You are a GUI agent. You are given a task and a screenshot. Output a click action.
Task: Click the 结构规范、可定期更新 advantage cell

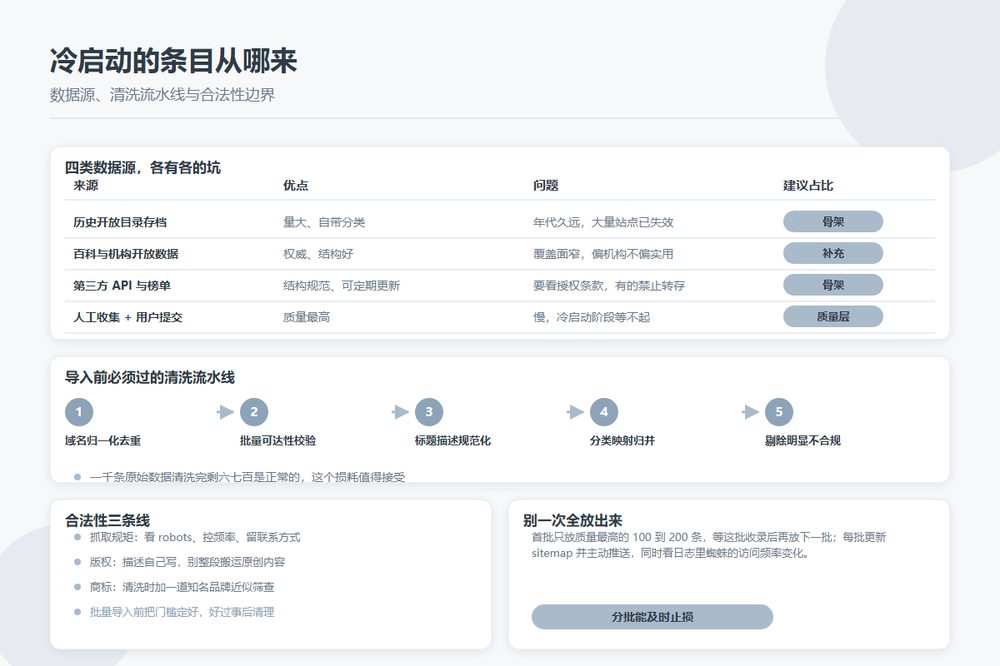tap(342, 285)
